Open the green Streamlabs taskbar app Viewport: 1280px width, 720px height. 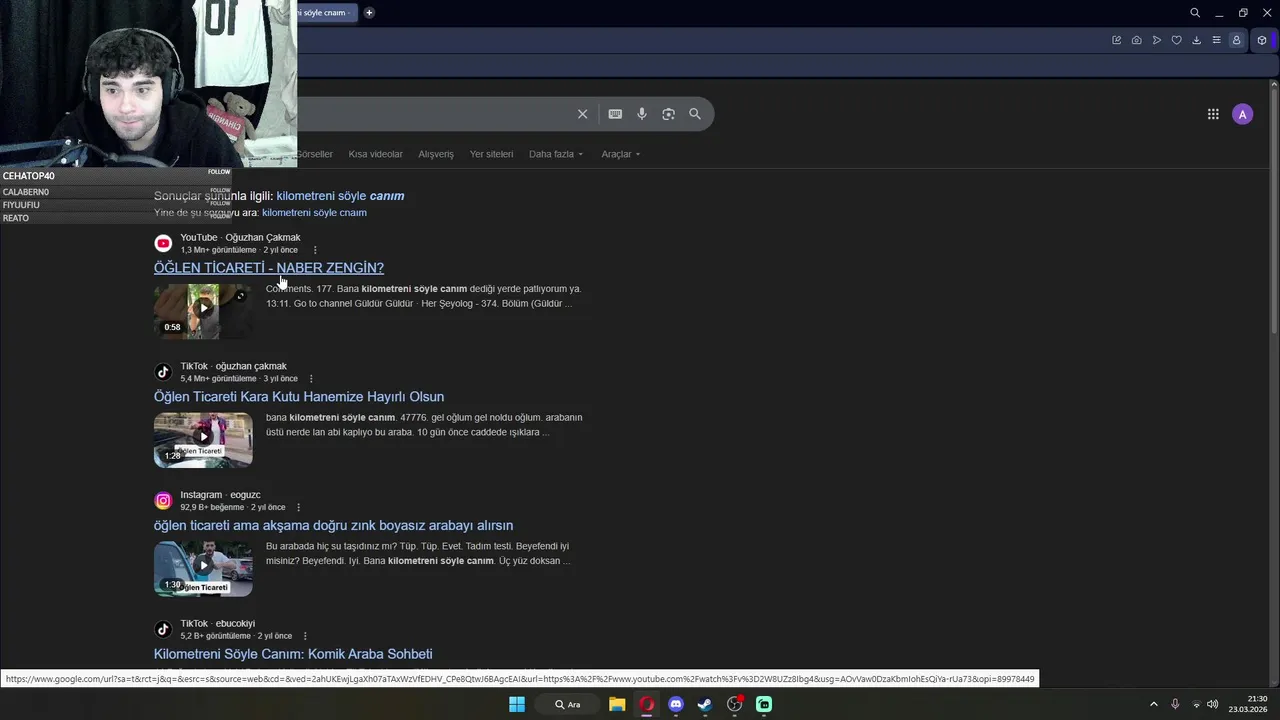[x=764, y=704]
